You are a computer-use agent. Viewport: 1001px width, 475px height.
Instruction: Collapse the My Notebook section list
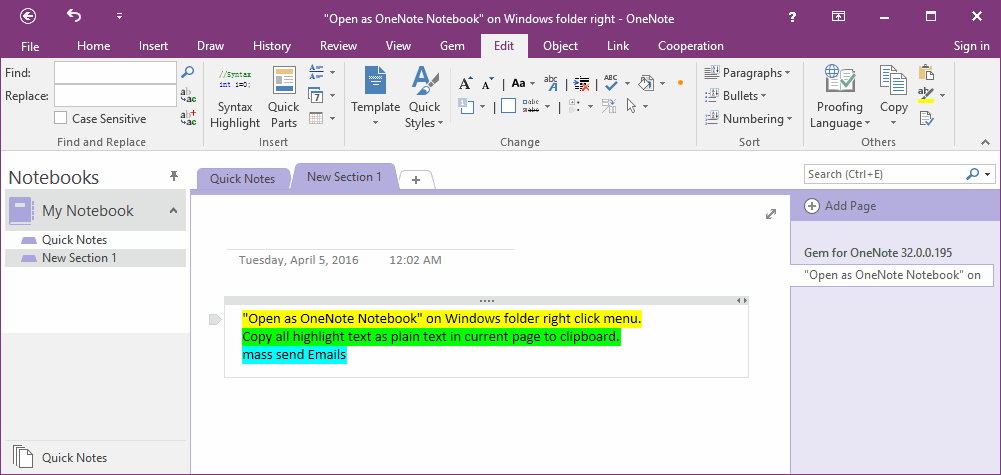173,210
